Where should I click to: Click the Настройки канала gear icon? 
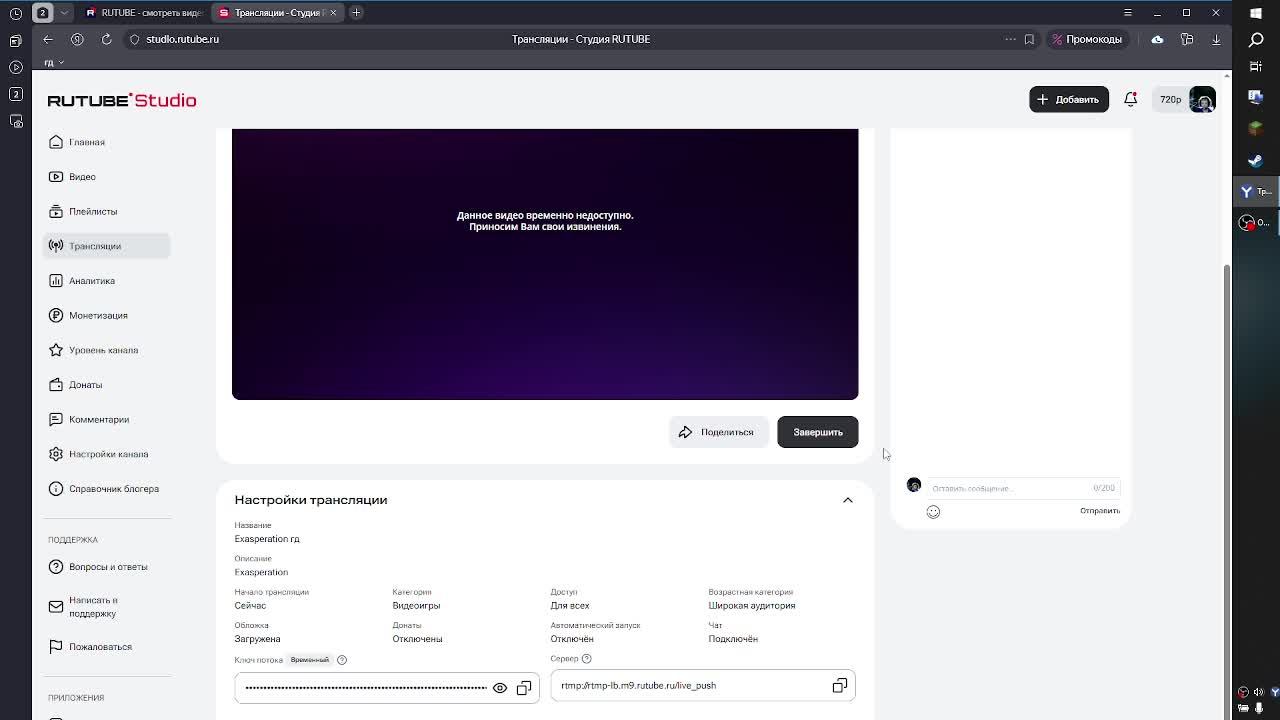tap(56, 454)
